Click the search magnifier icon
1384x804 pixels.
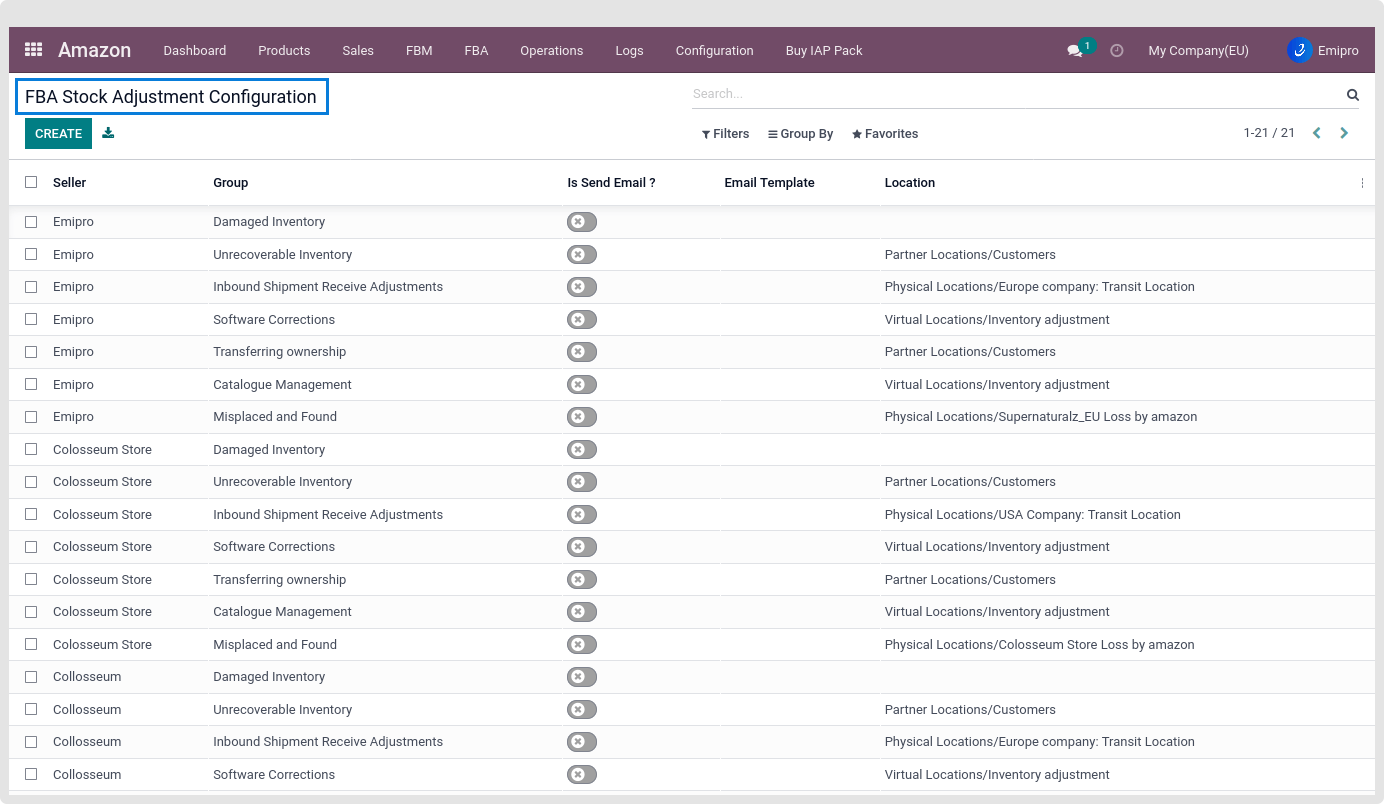click(x=1352, y=95)
